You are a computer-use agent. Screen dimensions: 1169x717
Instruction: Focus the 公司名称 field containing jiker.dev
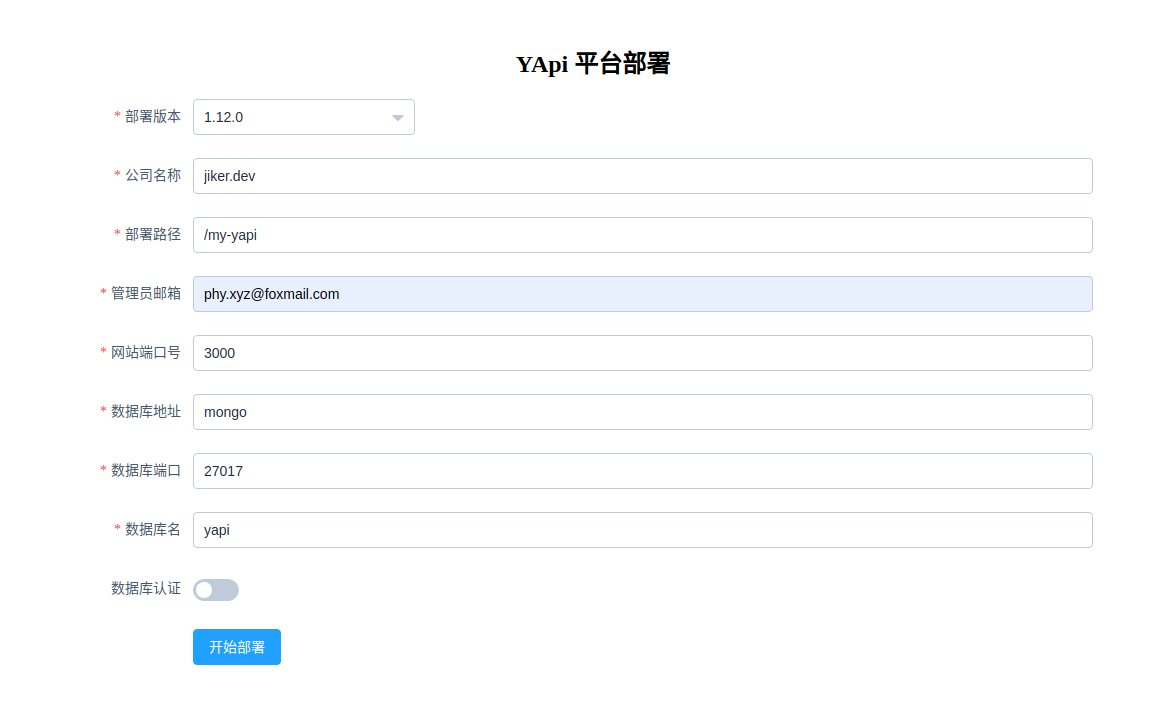tap(642, 176)
